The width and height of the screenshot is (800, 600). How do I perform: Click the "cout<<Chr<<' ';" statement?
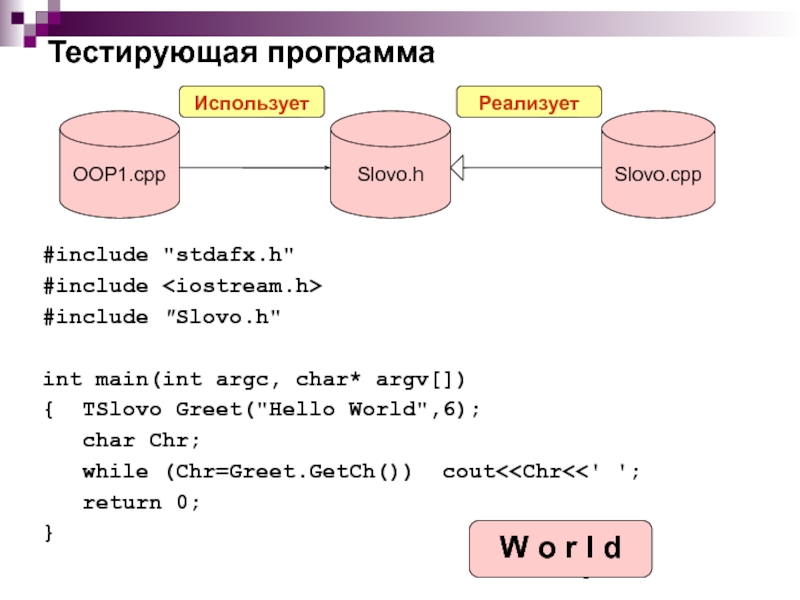[541, 471]
